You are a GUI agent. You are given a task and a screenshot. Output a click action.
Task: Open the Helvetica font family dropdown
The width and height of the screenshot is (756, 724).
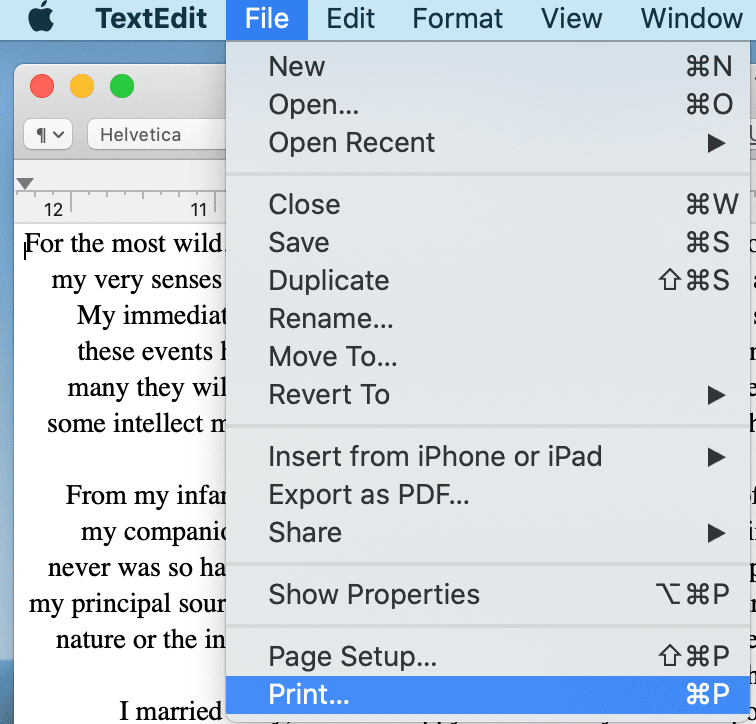coord(157,134)
